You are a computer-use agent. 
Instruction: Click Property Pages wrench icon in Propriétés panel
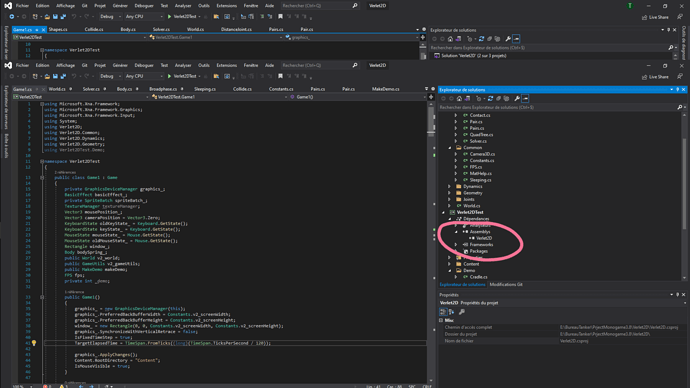coord(462,312)
